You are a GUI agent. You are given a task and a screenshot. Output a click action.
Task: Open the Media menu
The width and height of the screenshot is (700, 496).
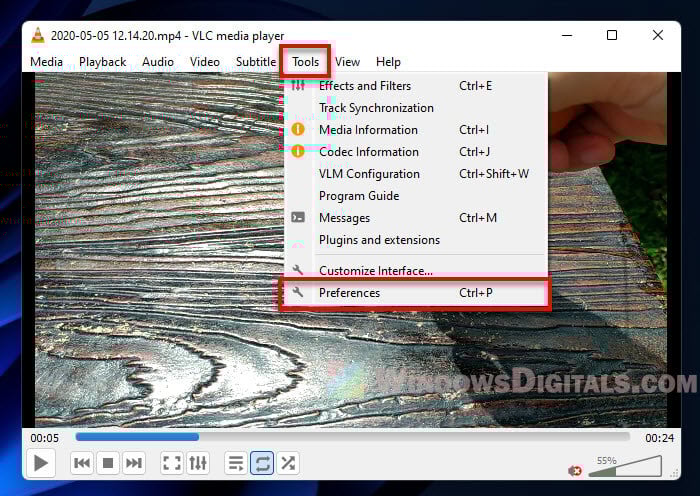coord(46,62)
